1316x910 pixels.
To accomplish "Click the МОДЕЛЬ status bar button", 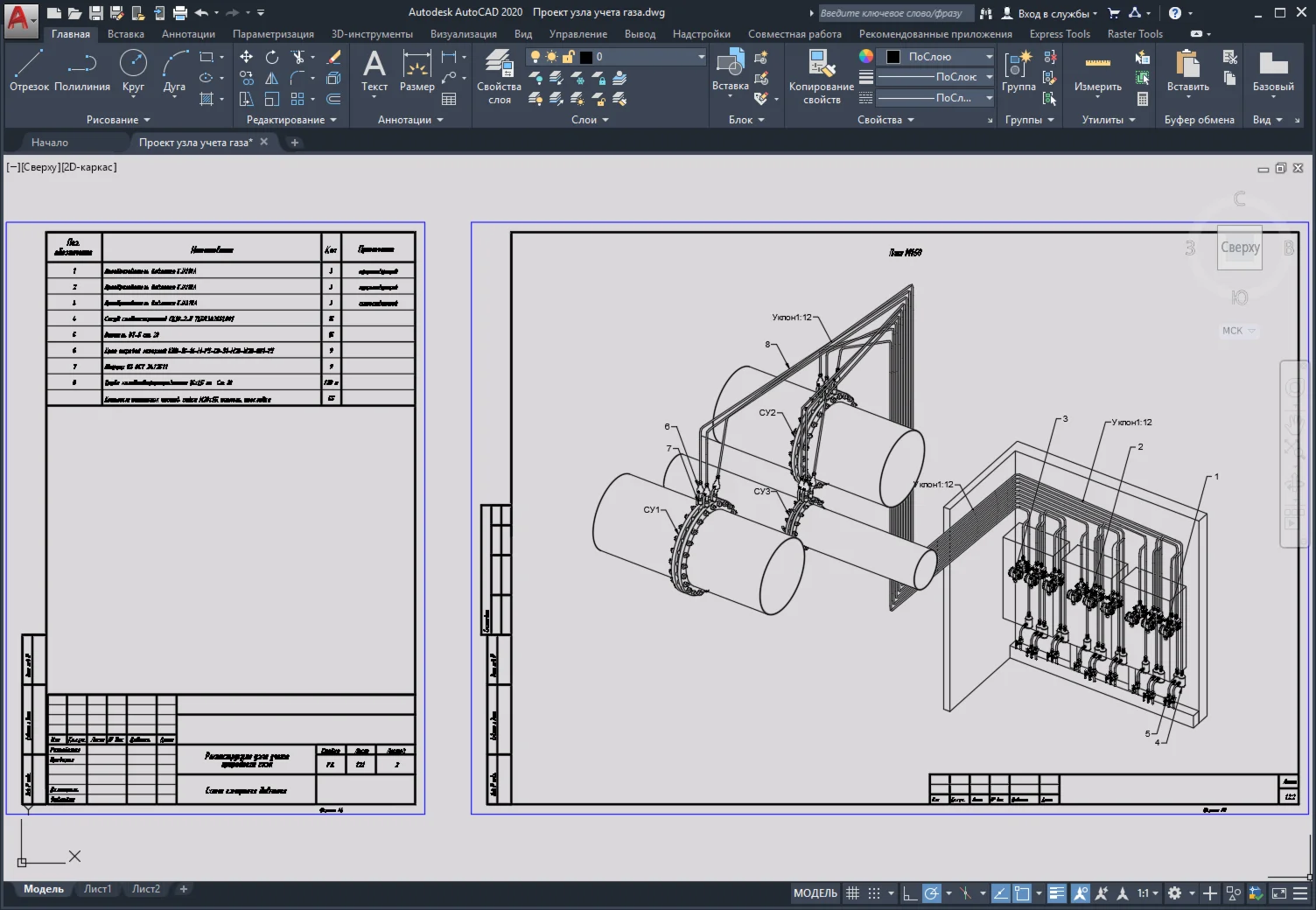I will 815,893.
